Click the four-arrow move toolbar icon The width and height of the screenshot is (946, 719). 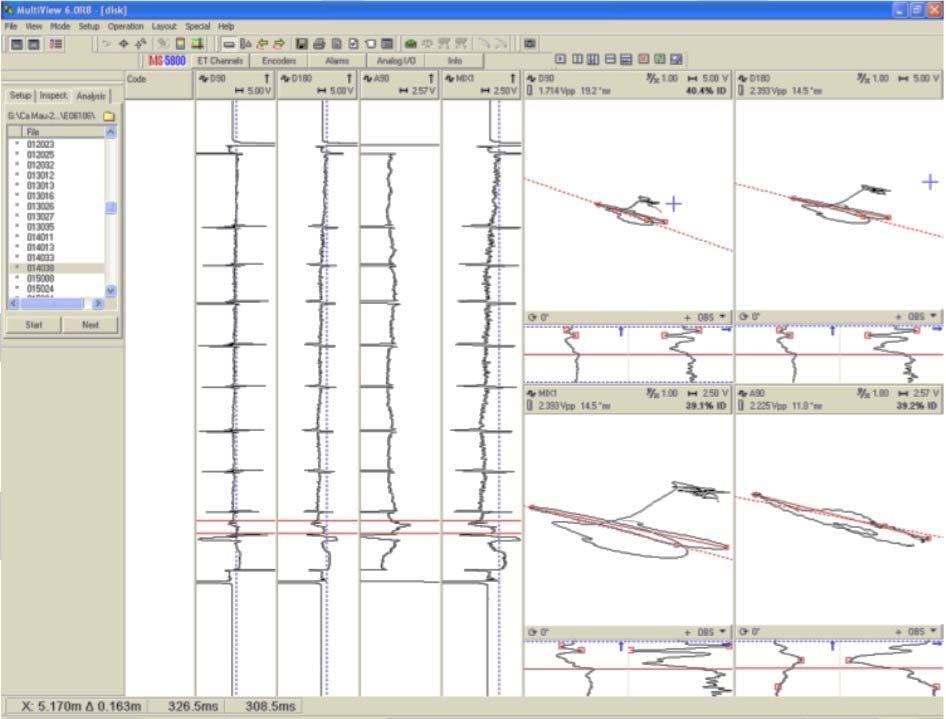(x=123, y=43)
